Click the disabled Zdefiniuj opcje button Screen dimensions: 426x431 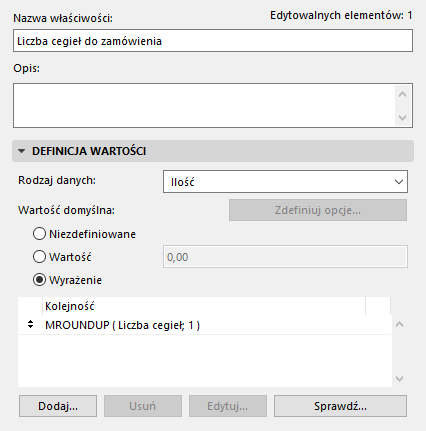pos(318,210)
